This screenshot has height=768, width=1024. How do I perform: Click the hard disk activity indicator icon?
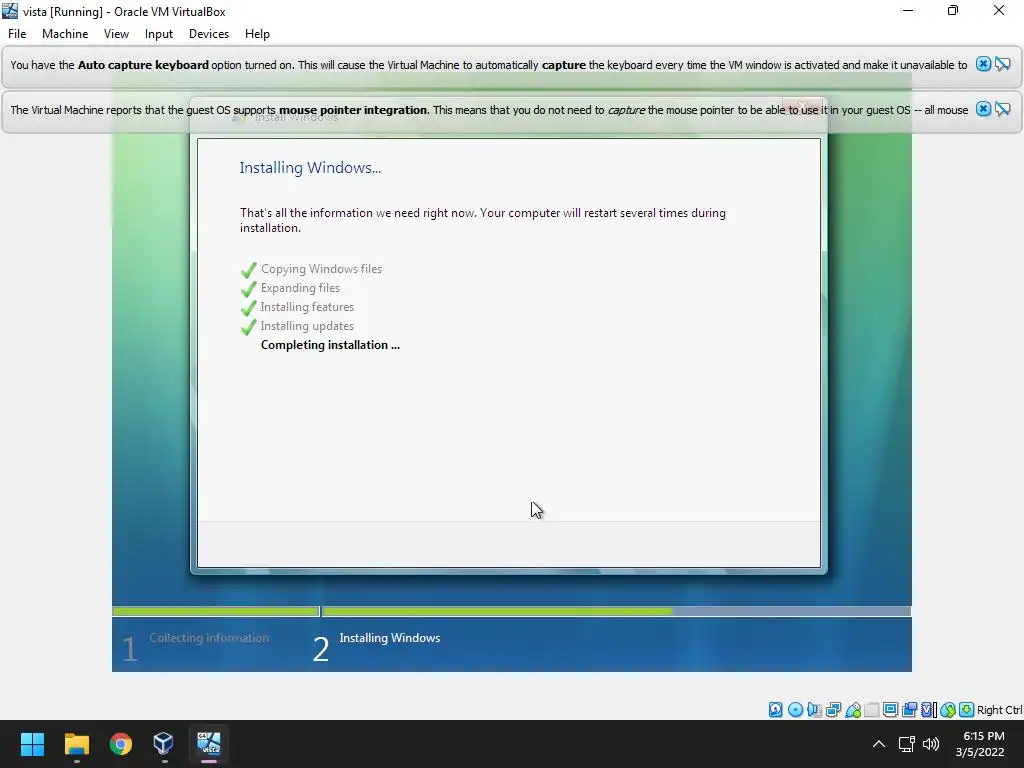[775, 710]
